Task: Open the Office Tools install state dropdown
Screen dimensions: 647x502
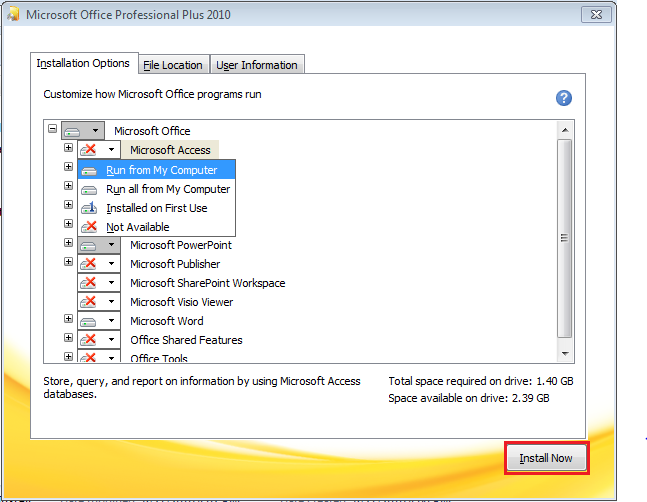Action: (x=99, y=356)
